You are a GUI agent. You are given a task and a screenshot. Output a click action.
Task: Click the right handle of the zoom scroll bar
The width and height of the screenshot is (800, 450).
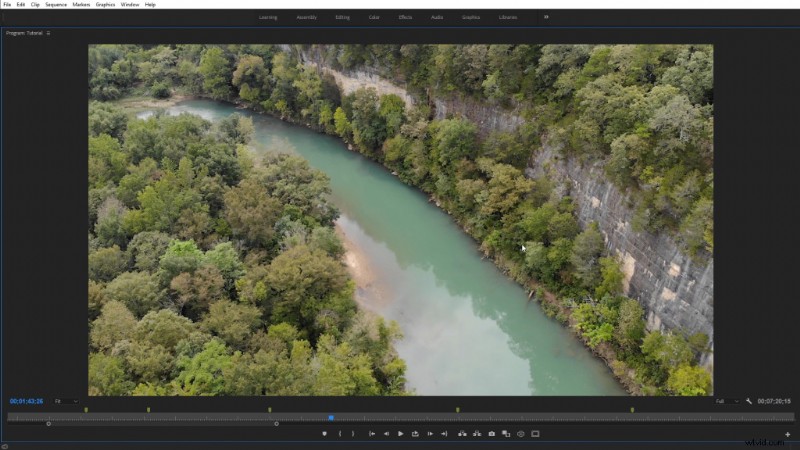277,424
